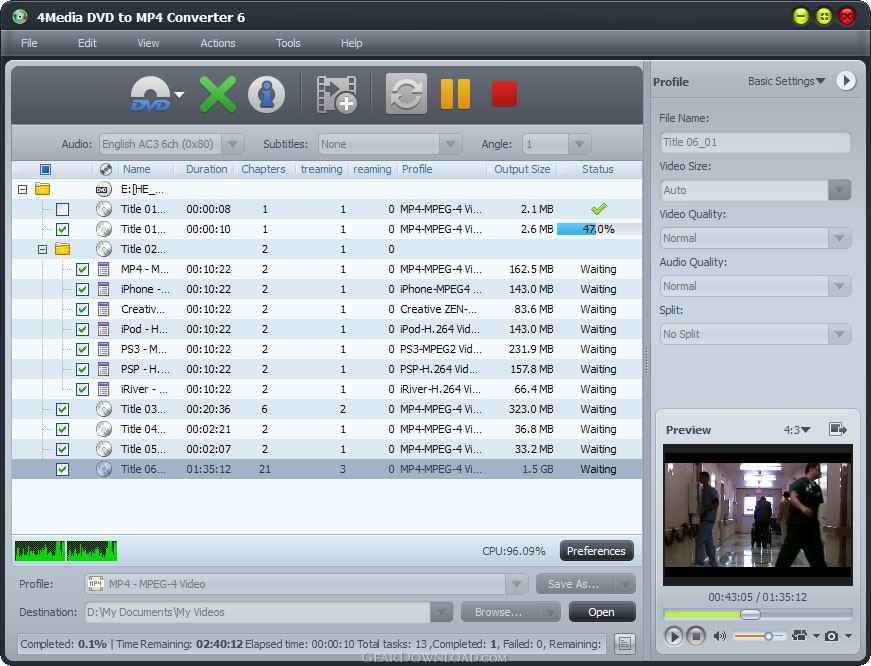Viewport: 871px width, 666px height.
Task: Pause conversion with the orange pause icon
Action: coord(455,94)
